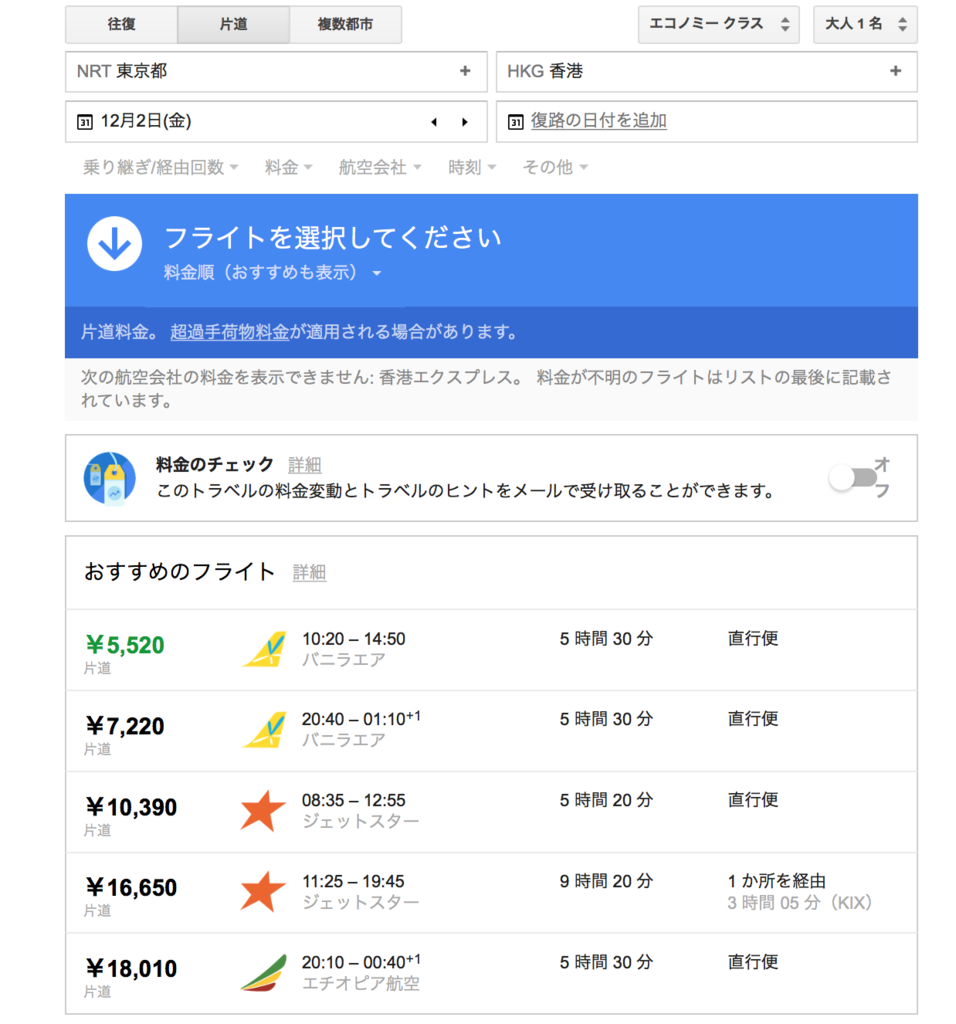
Task: Click the calendar icon beside 12月2日(金)
Action: click(x=85, y=122)
